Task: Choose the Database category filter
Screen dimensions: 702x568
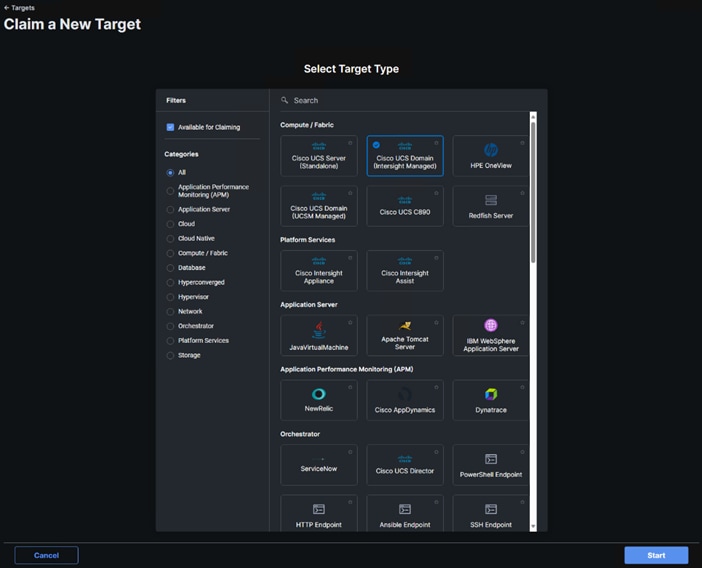Action: point(170,268)
